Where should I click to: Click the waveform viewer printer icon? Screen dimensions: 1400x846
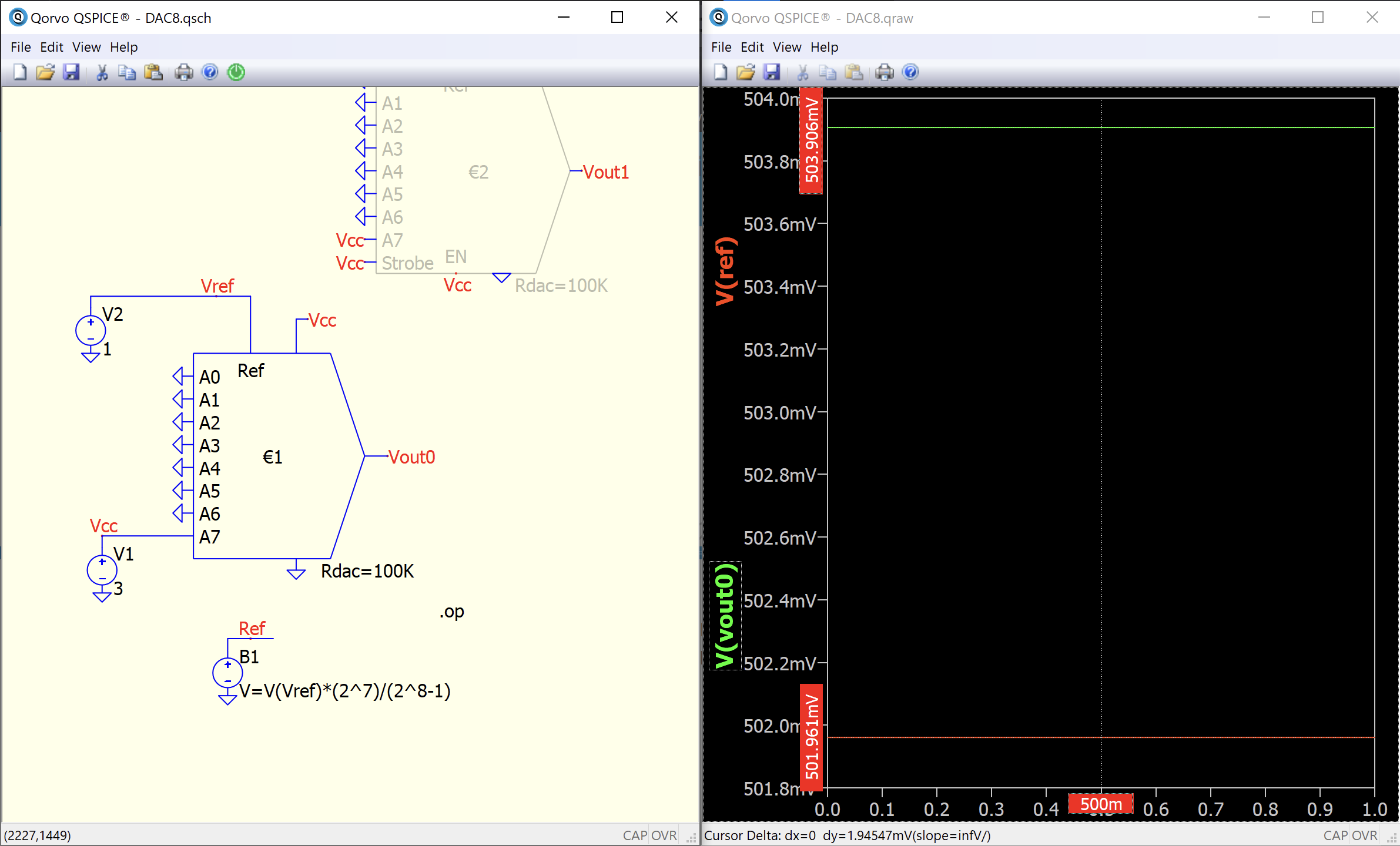884,72
